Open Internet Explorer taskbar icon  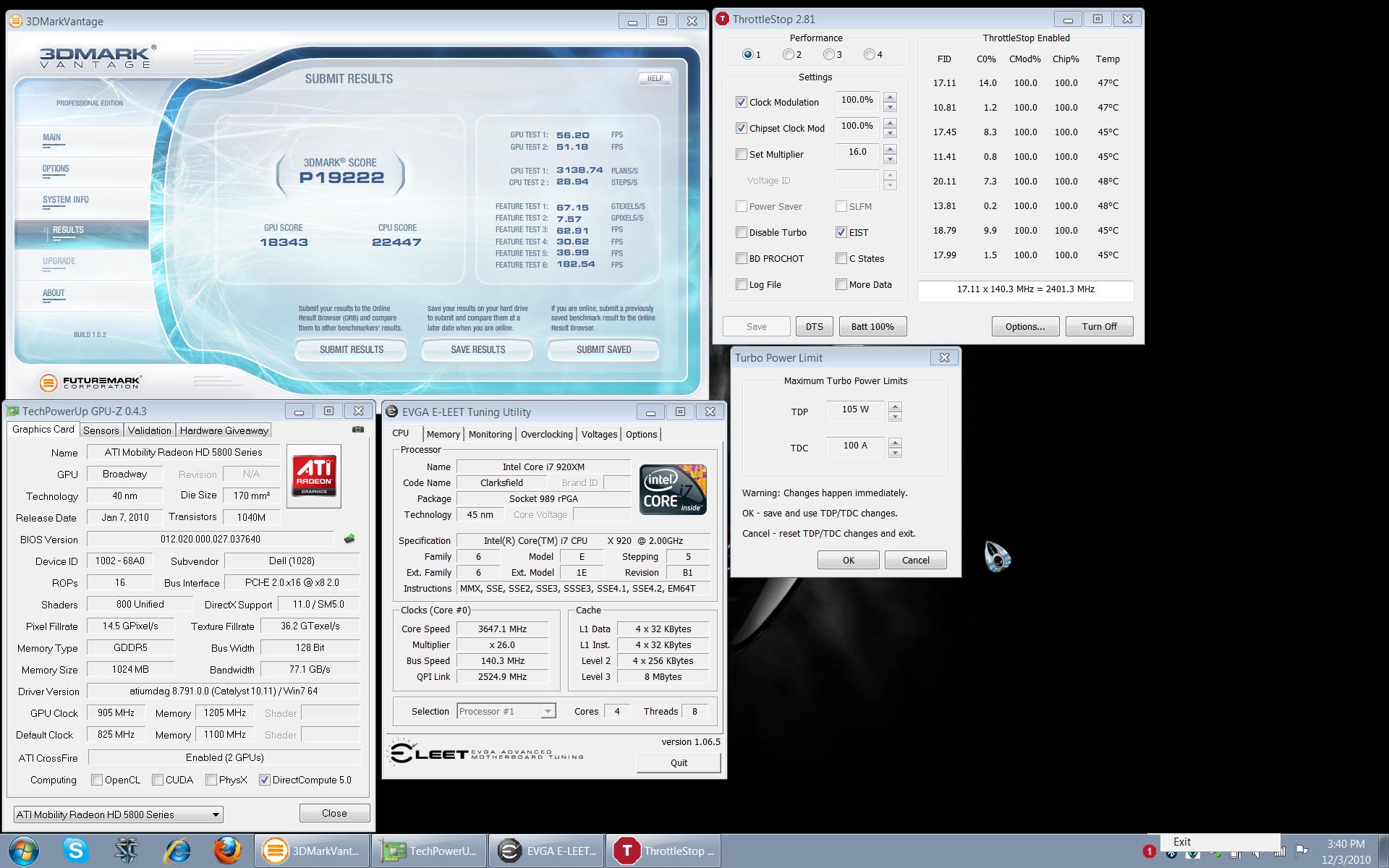tap(177, 851)
